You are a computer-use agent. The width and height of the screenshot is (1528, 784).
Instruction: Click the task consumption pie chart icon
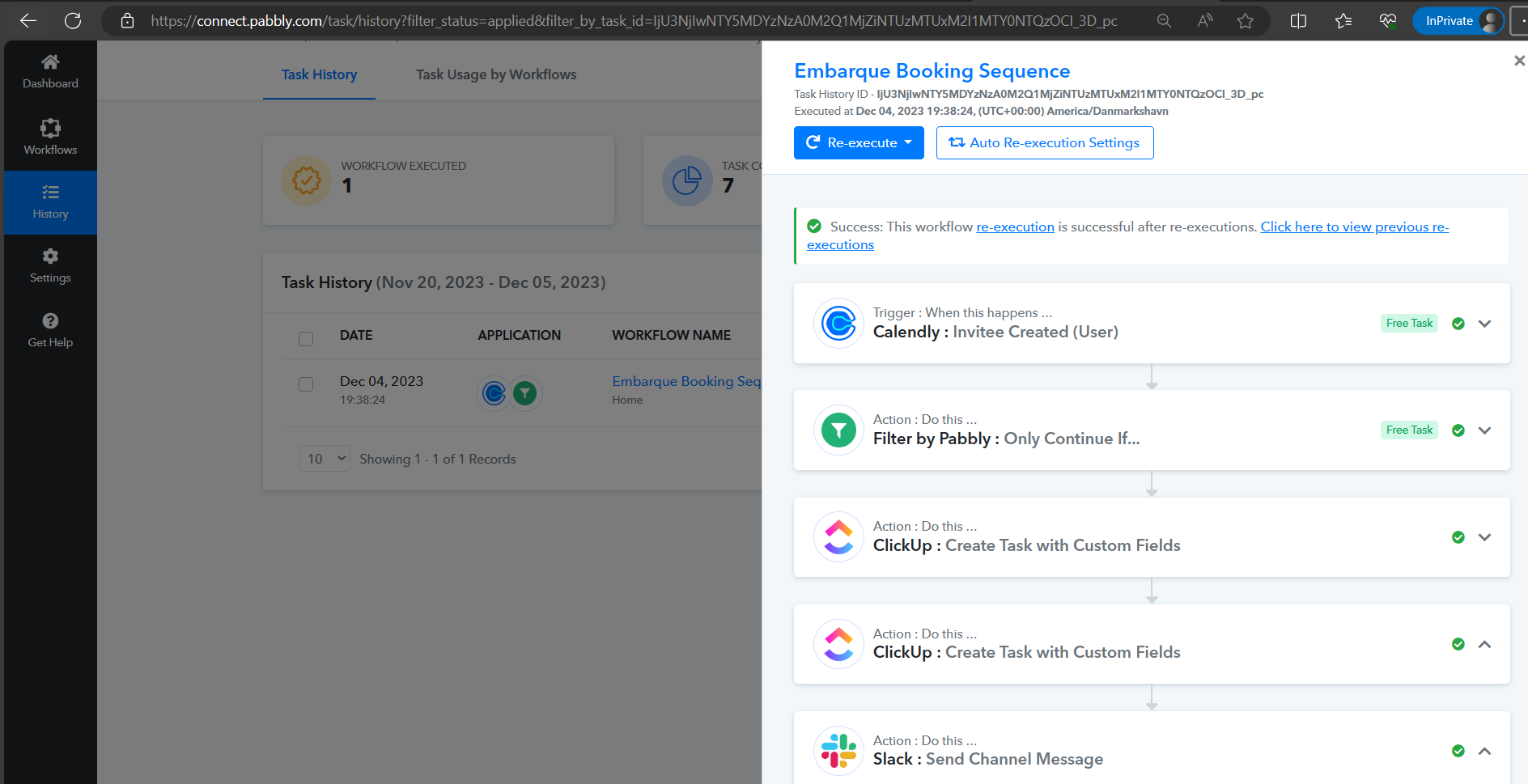click(x=687, y=180)
